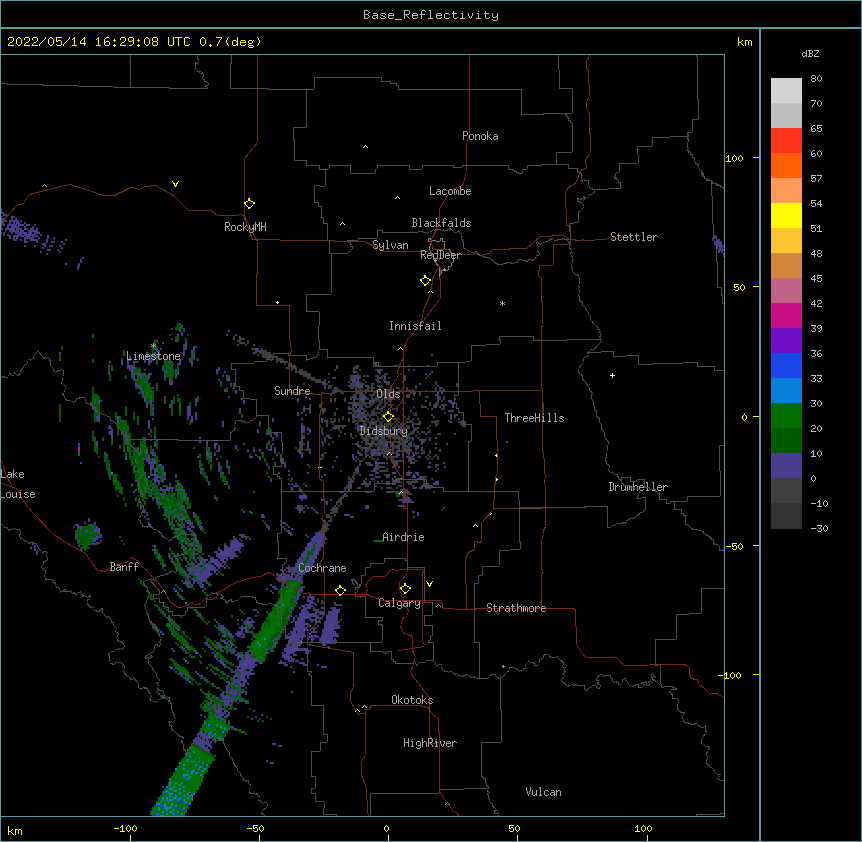Click the yellow diamond marker south of RedDeer
The height and width of the screenshot is (842, 862).
(425, 281)
